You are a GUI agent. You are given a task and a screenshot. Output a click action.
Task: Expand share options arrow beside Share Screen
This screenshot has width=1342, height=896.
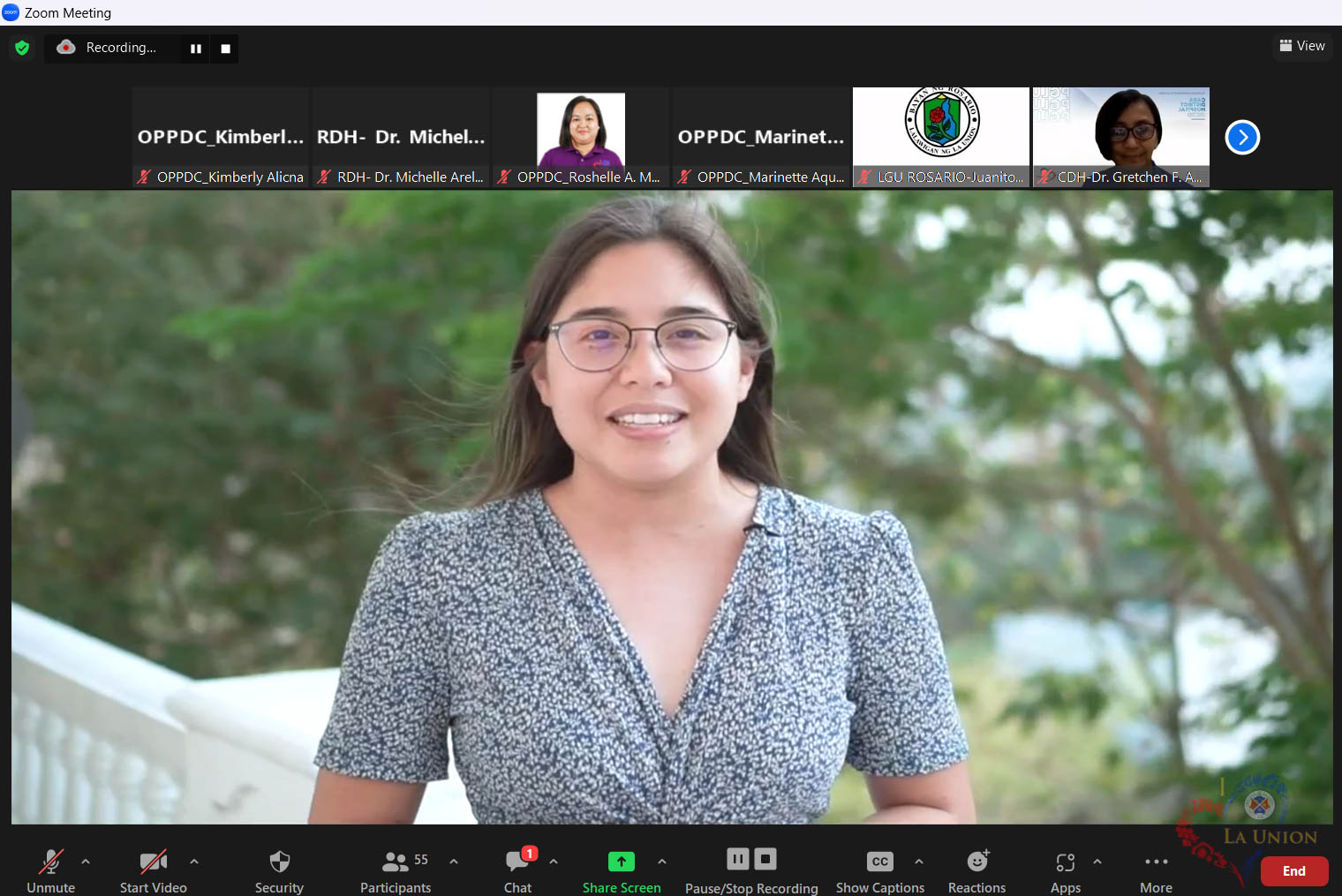[662, 861]
